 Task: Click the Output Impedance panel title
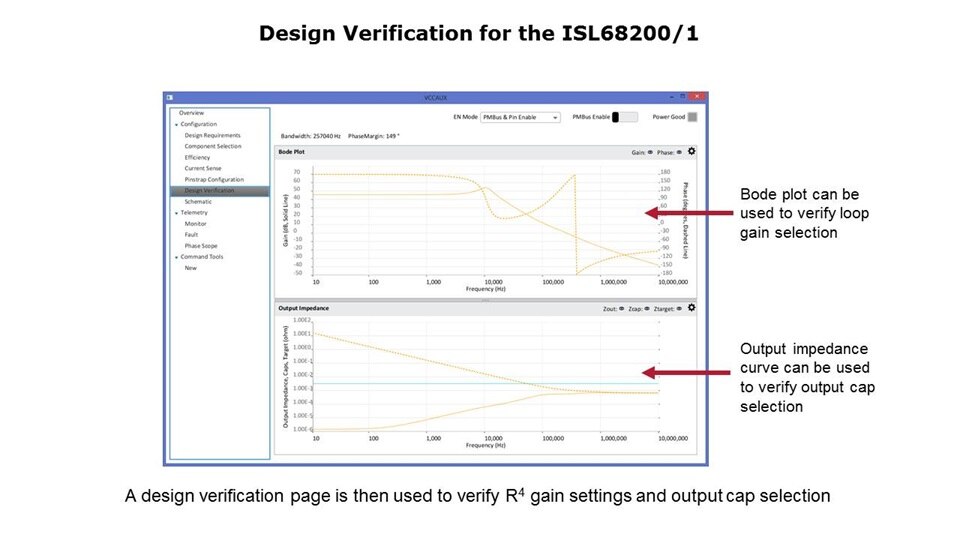(x=304, y=308)
